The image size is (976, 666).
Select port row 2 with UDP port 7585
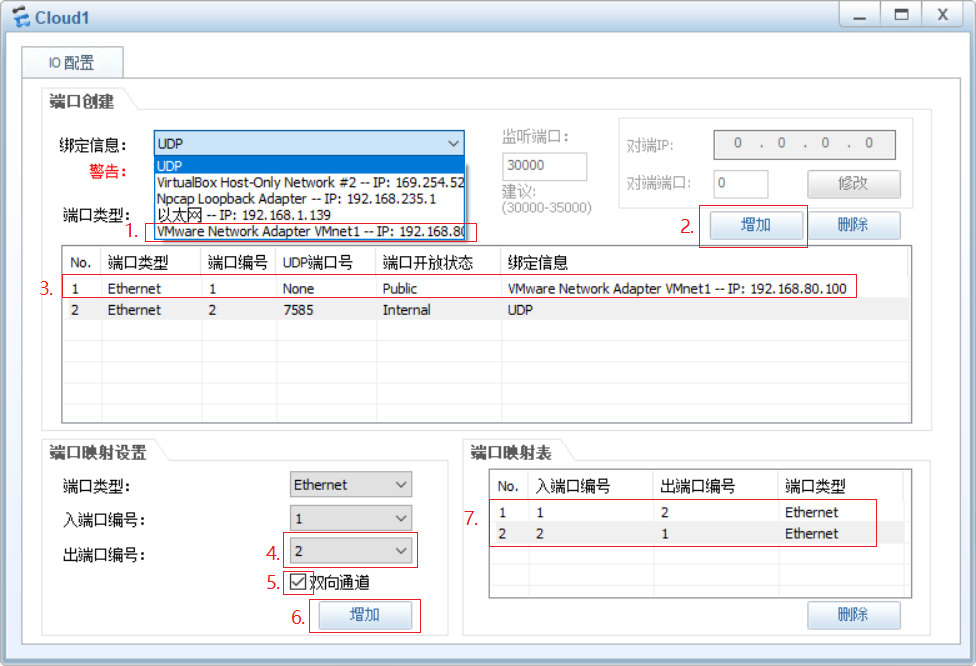(486, 310)
